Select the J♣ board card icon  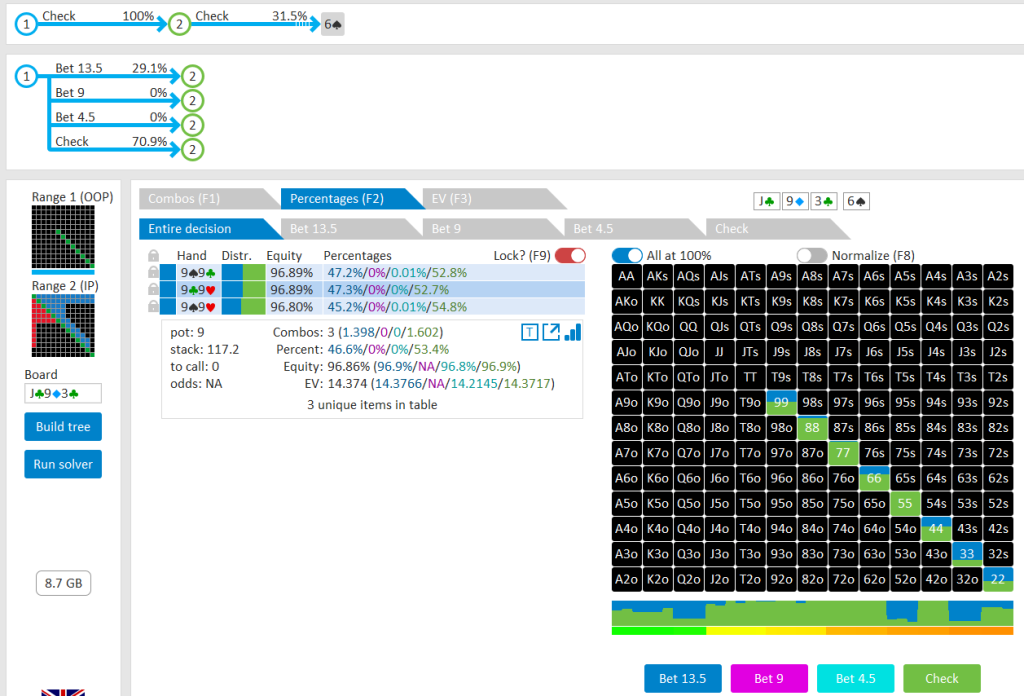[x=766, y=201]
